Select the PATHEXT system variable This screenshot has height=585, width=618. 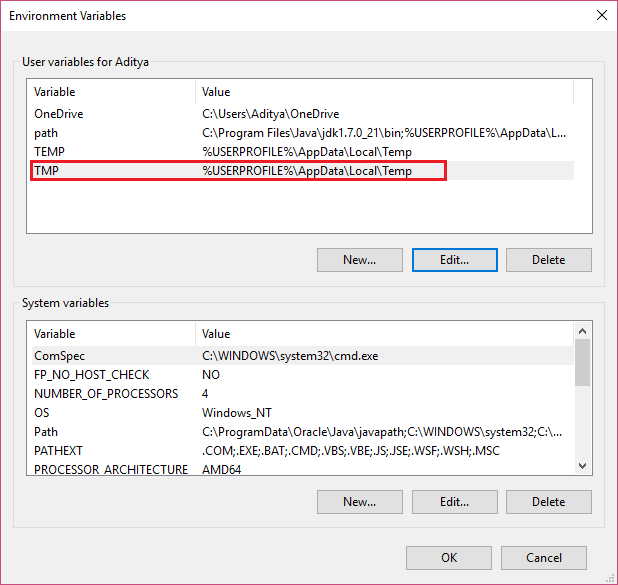(303, 451)
